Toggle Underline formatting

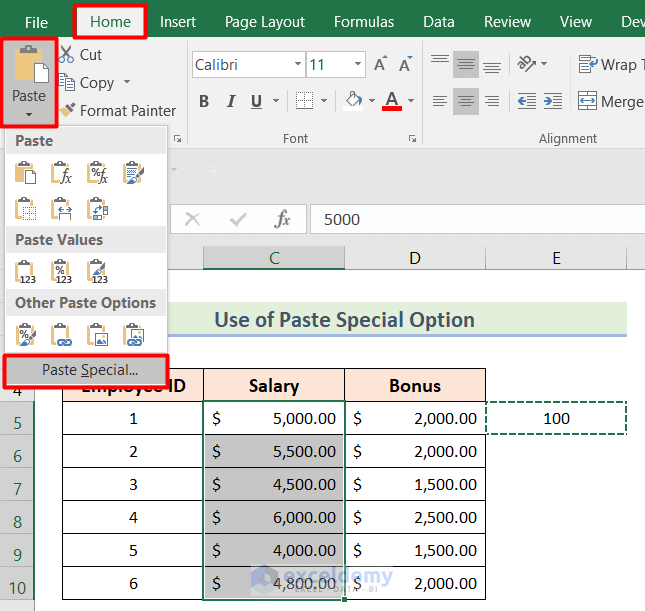[256, 101]
